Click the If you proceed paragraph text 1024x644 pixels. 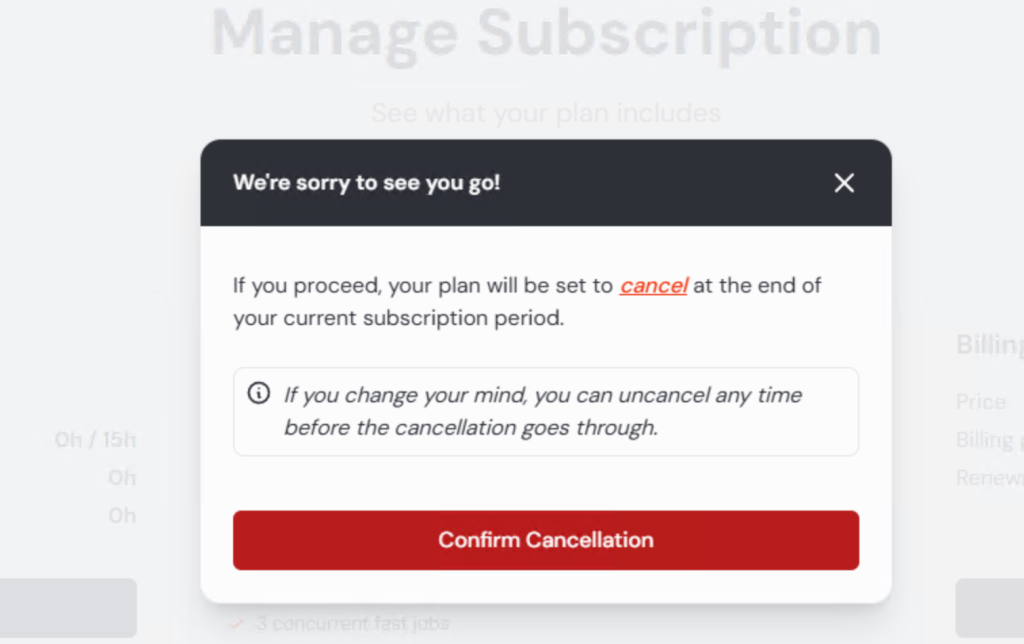527,302
